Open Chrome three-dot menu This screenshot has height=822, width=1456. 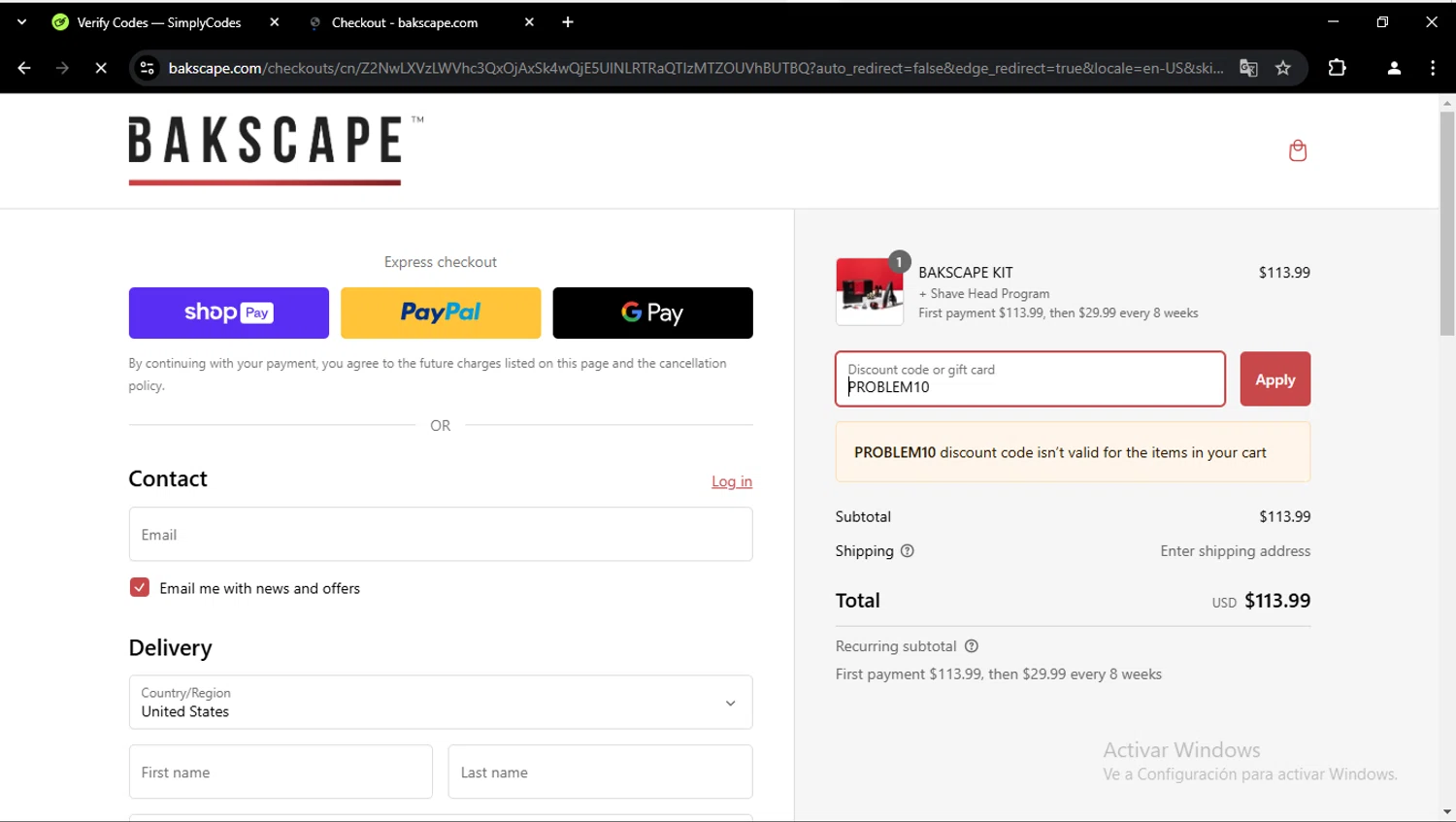click(x=1433, y=68)
